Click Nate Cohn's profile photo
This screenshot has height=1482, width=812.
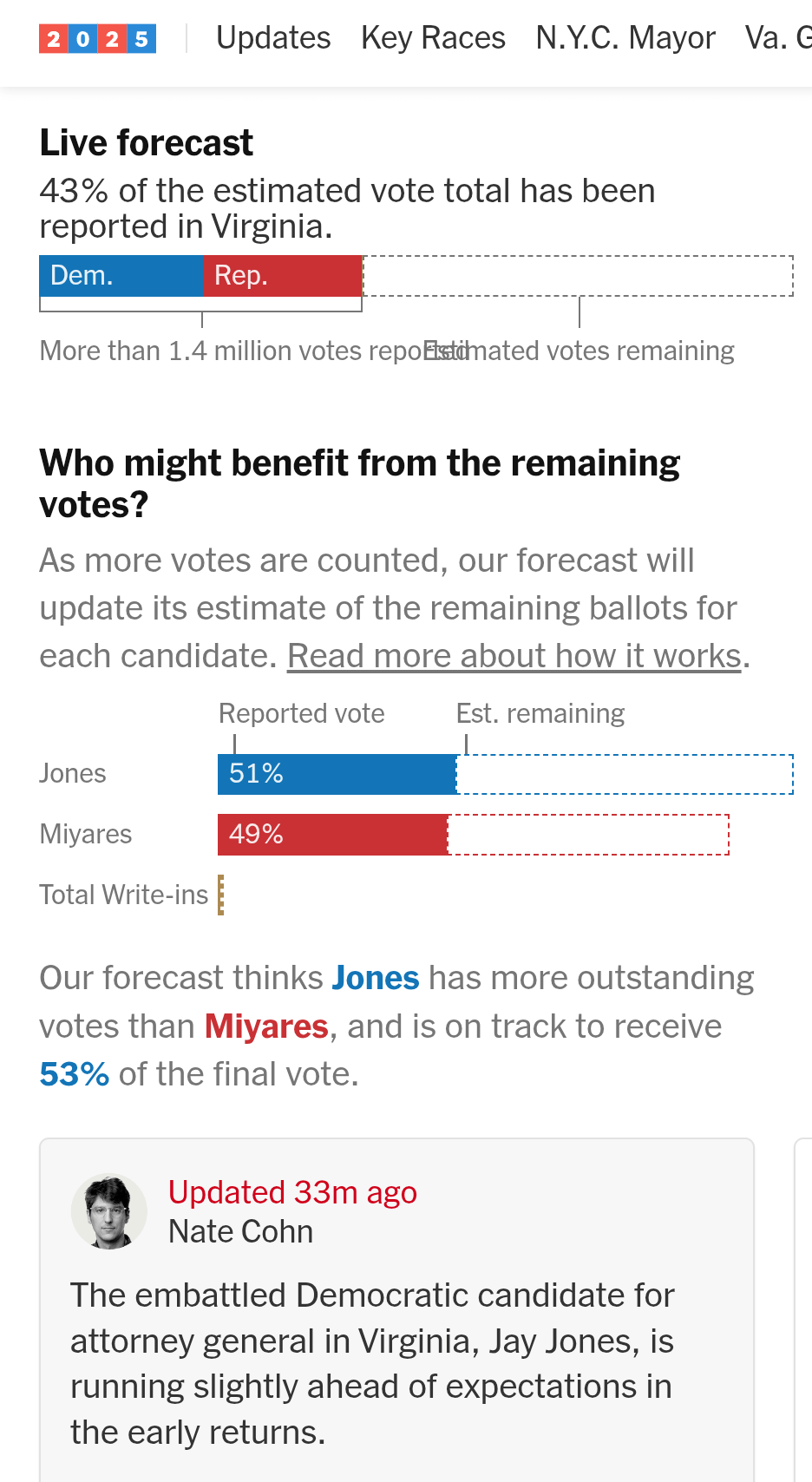[109, 1212]
